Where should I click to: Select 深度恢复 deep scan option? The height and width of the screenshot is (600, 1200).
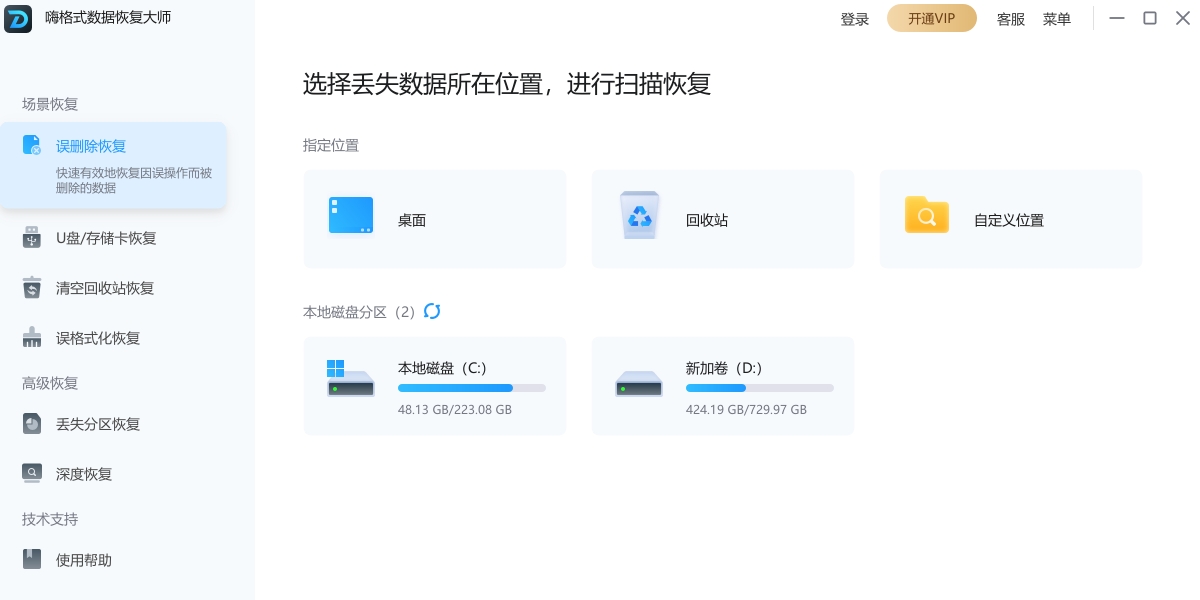pyautogui.click(x=83, y=474)
